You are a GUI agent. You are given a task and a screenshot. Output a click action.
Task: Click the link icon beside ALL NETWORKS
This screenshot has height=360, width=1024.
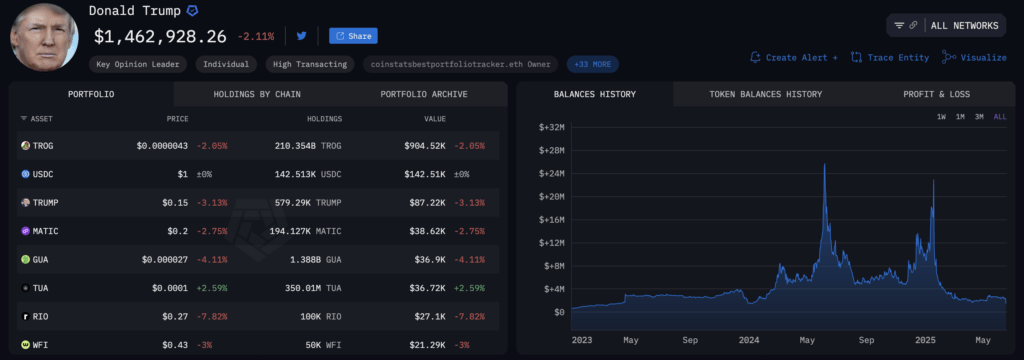click(x=913, y=25)
